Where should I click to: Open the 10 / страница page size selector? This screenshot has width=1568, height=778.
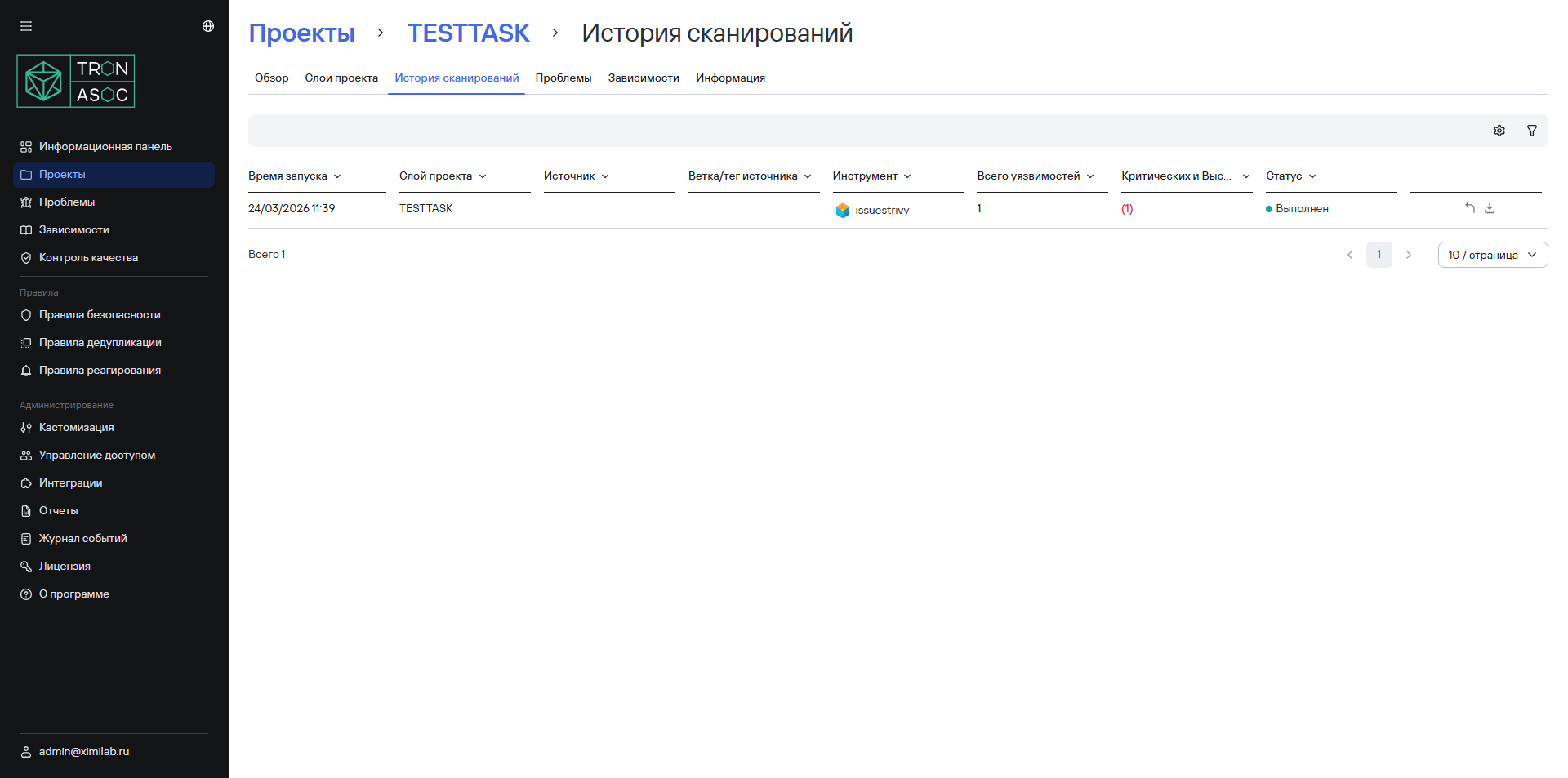(x=1492, y=255)
